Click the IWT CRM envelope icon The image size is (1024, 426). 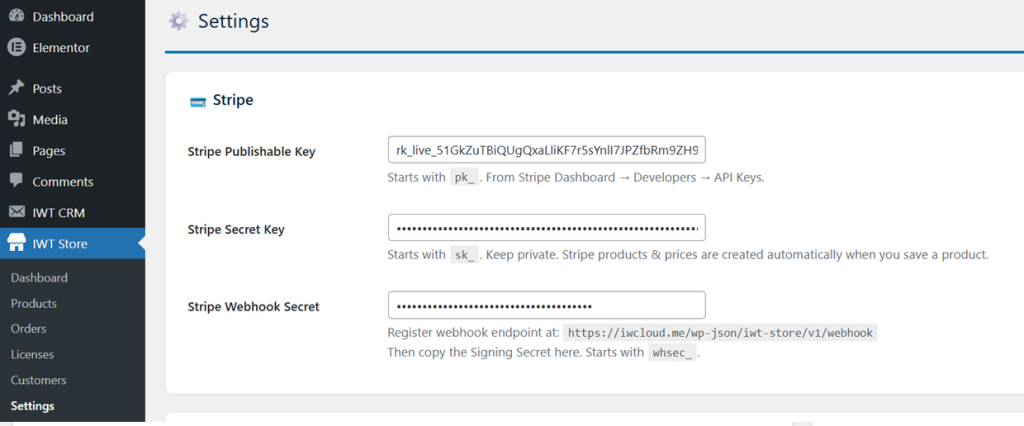[x=16, y=212]
